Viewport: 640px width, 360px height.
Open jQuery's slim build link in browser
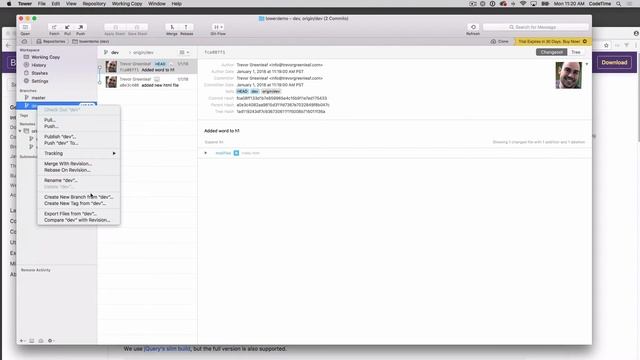pyautogui.click(x=167, y=349)
